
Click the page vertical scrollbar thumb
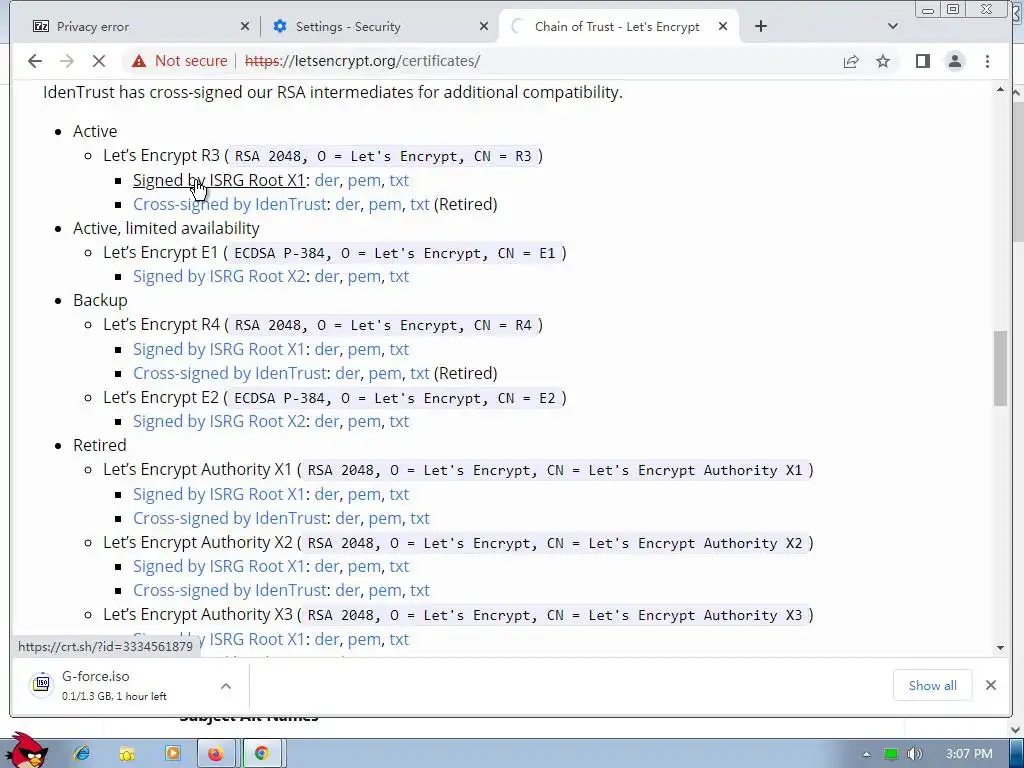click(1000, 368)
